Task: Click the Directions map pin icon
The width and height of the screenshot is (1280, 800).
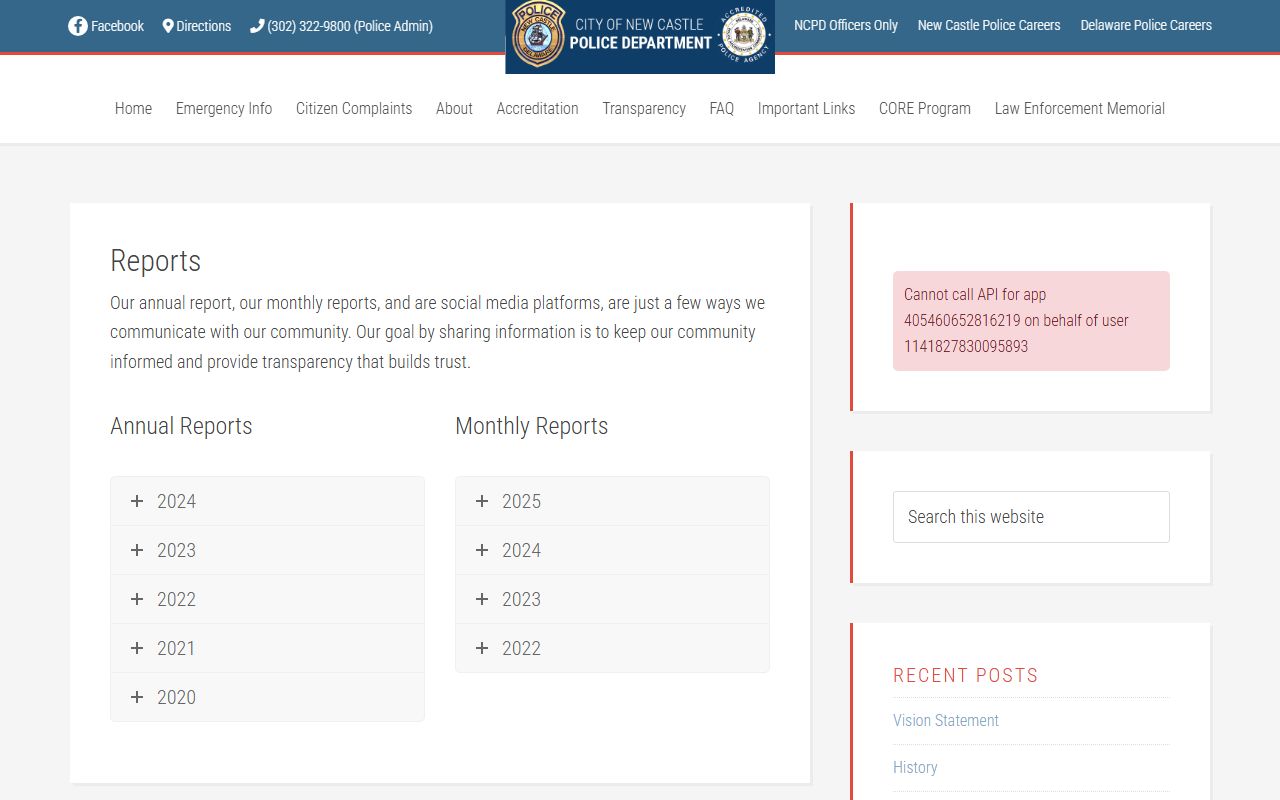Action: [x=168, y=26]
